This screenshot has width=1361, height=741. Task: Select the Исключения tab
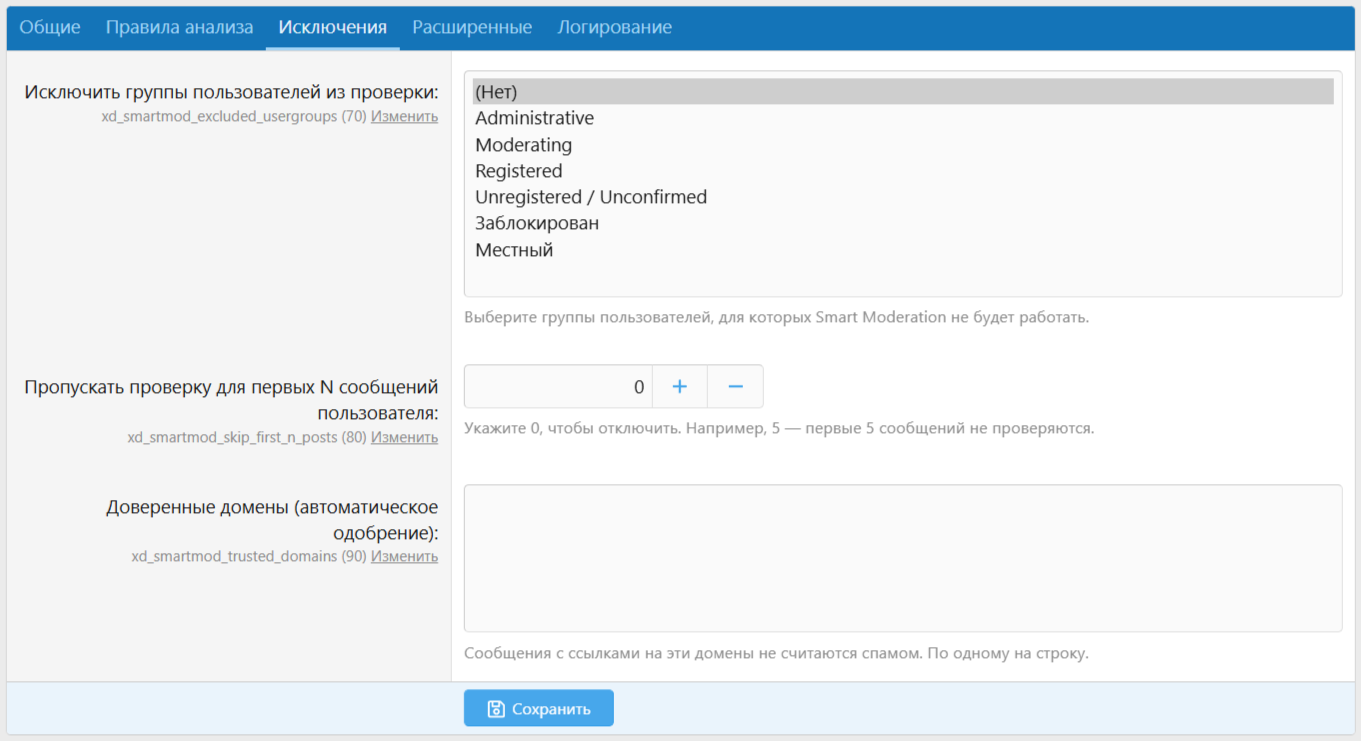click(x=332, y=27)
